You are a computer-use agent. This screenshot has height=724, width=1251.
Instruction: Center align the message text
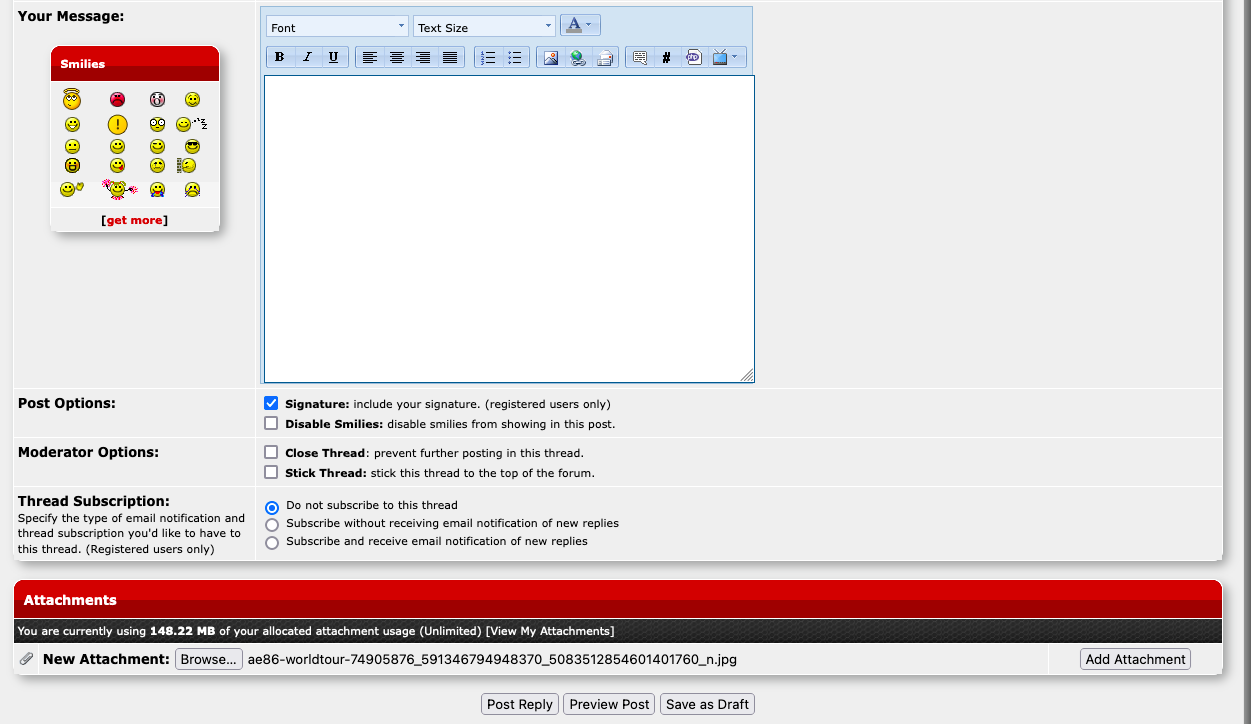click(397, 57)
